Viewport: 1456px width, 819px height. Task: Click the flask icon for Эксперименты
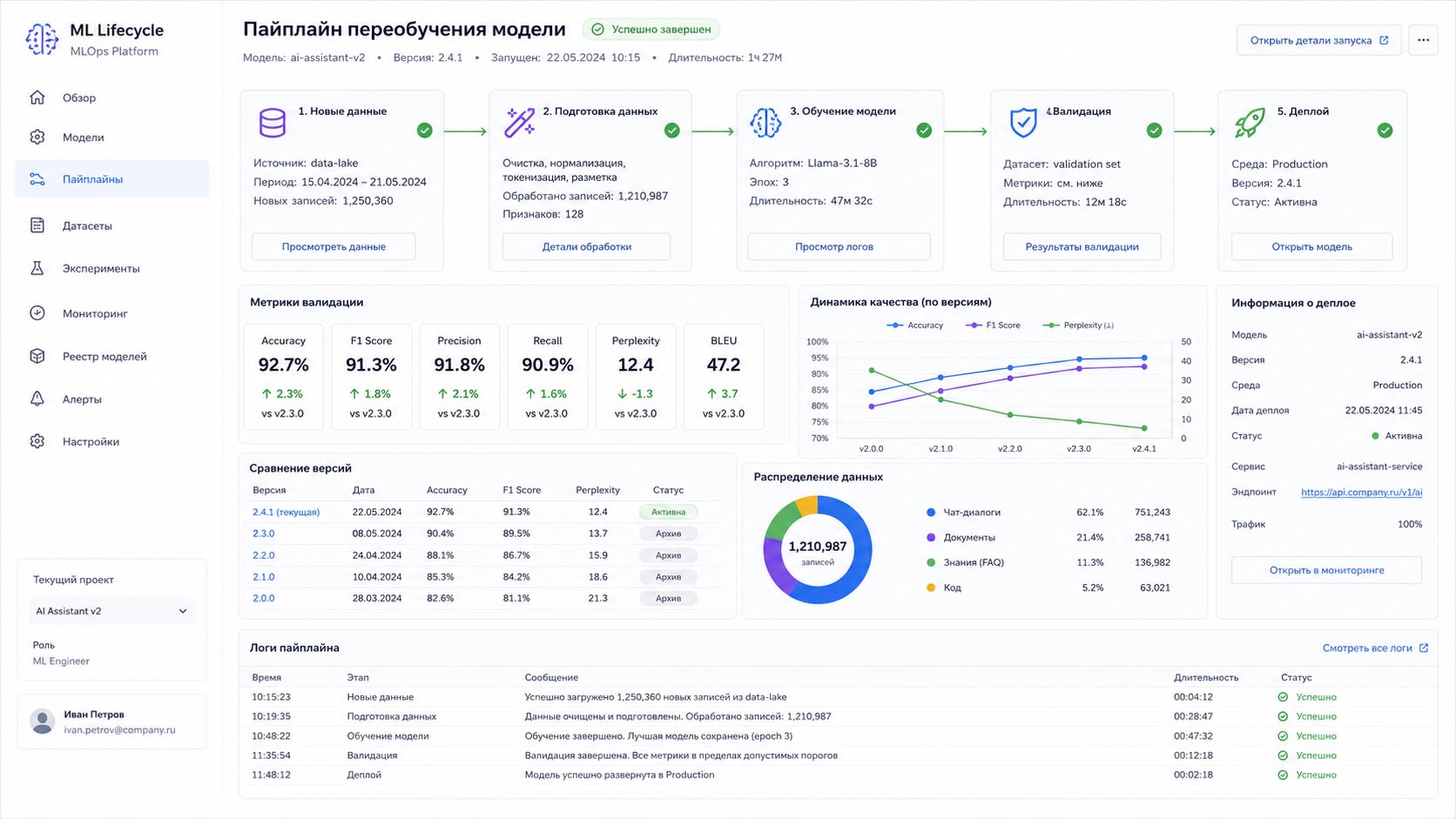coord(37,268)
